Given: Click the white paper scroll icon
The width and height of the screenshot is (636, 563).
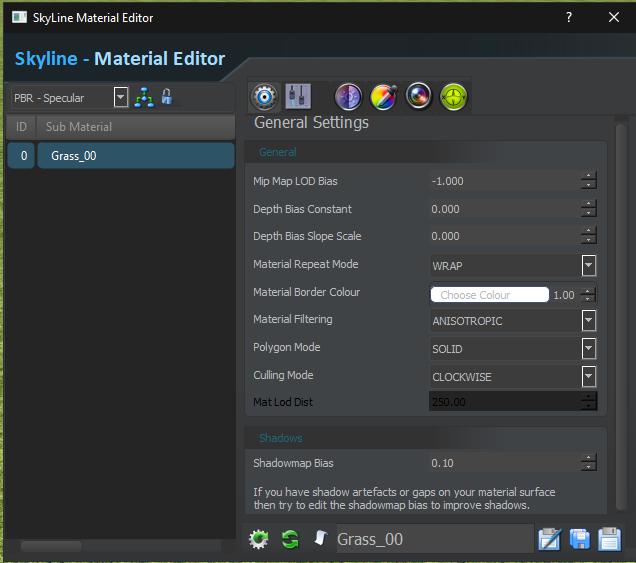Looking at the screenshot, I should click(x=320, y=538).
